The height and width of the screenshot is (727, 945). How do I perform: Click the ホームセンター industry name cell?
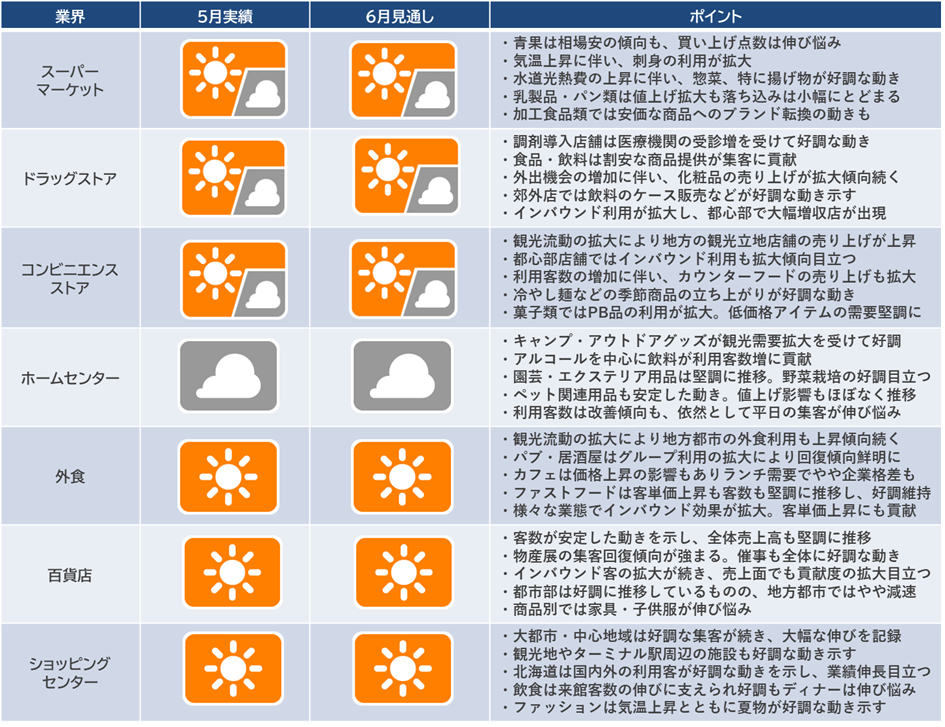(x=72, y=388)
